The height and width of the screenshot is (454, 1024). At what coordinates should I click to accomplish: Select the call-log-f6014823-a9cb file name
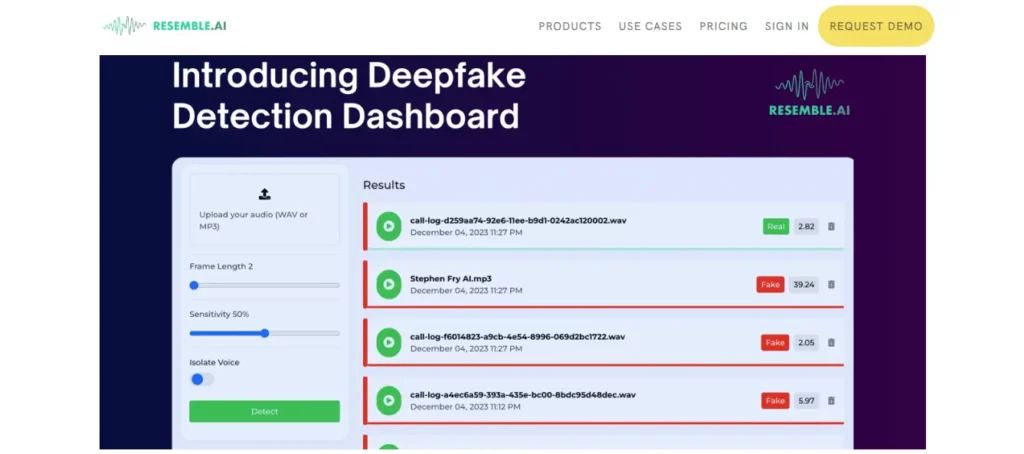pos(517,336)
